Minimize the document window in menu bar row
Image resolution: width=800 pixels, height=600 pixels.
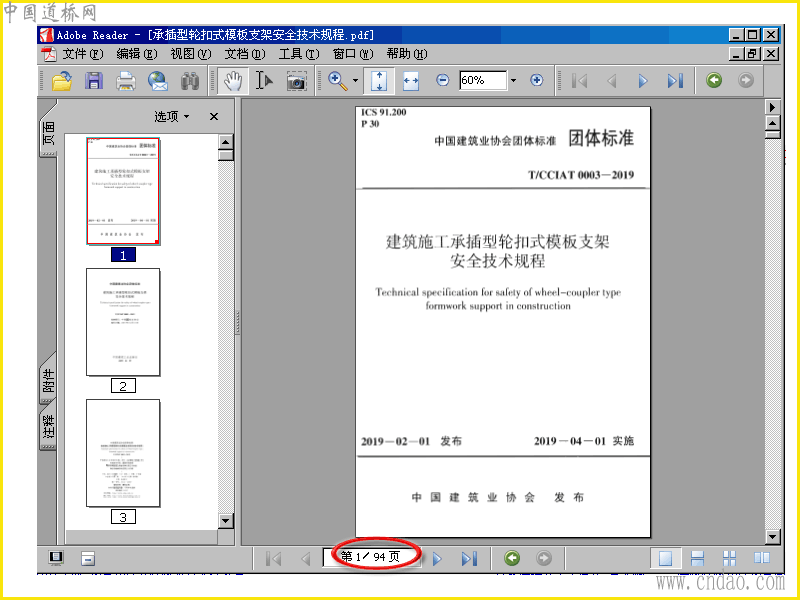click(736, 54)
